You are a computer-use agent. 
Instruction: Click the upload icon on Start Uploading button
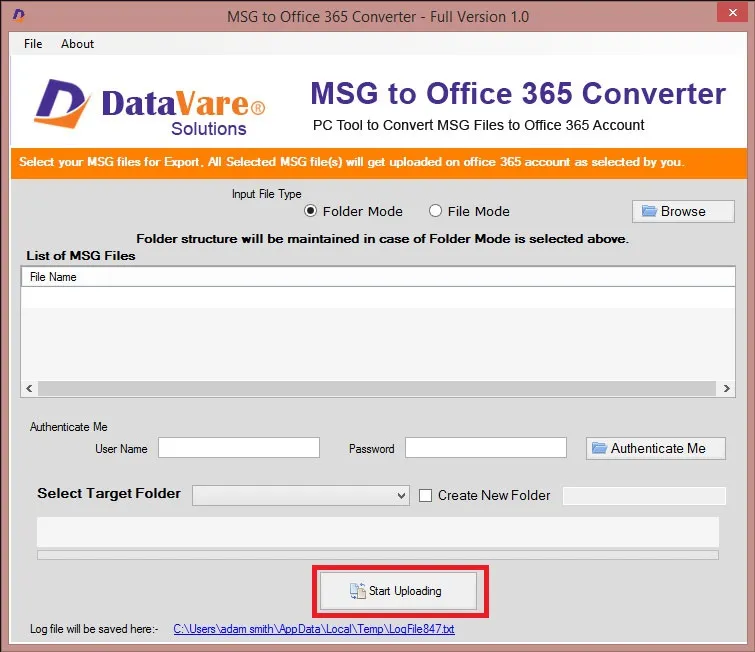coord(358,591)
